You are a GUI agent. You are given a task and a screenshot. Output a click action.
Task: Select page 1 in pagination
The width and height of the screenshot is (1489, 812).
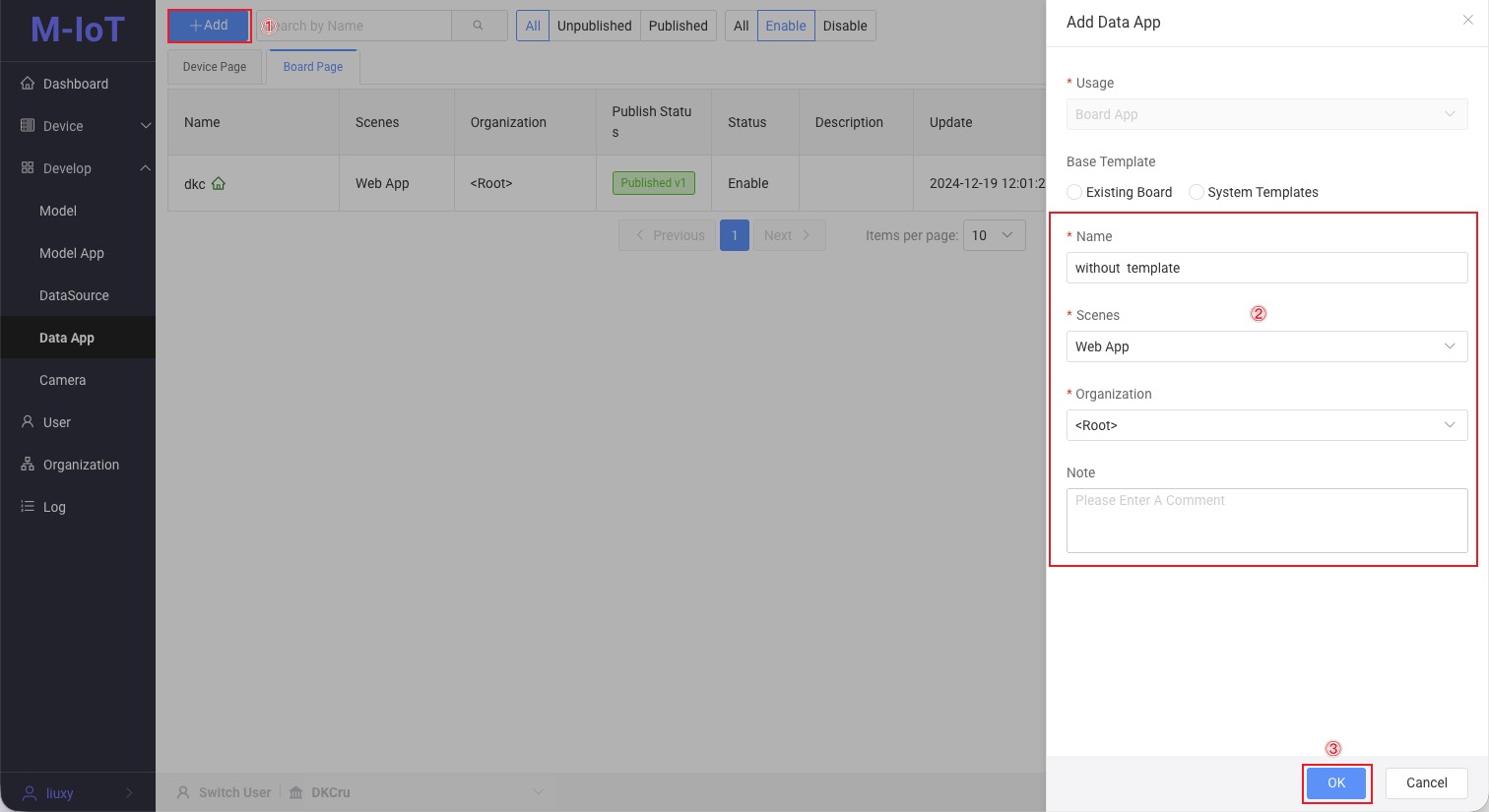click(x=735, y=235)
